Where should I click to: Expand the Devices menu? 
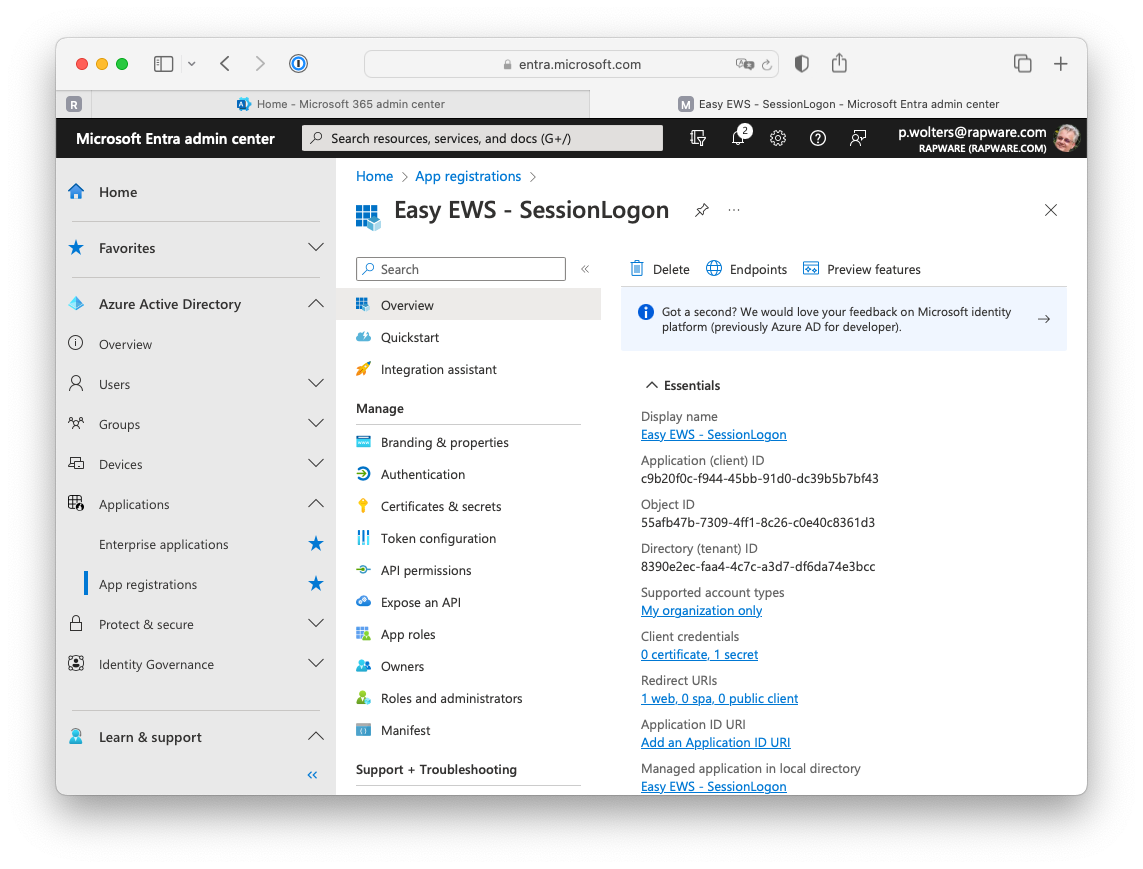tap(316, 464)
